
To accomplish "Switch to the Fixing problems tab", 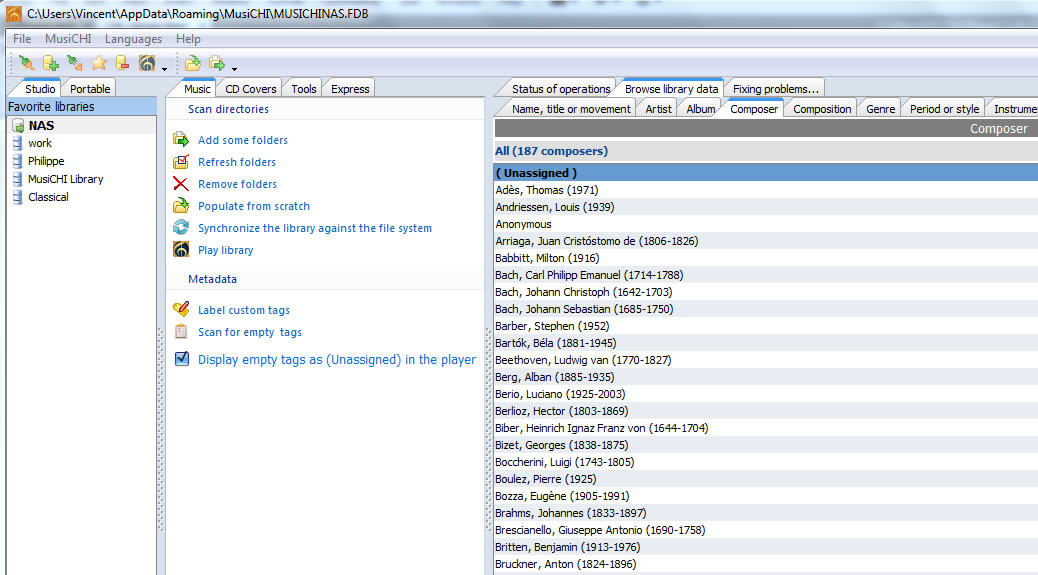I will pos(776,89).
